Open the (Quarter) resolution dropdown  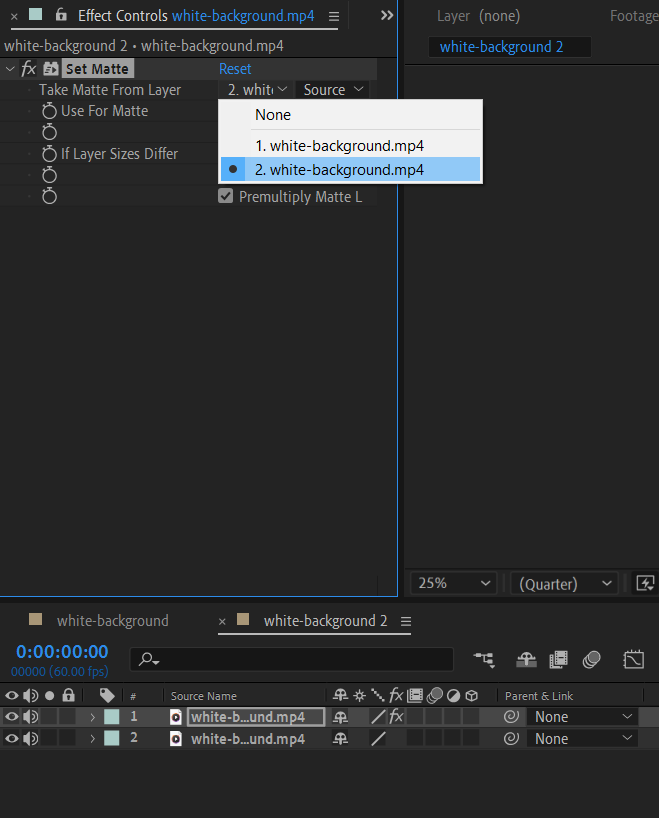pyautogui.click(x=564, y=583)
